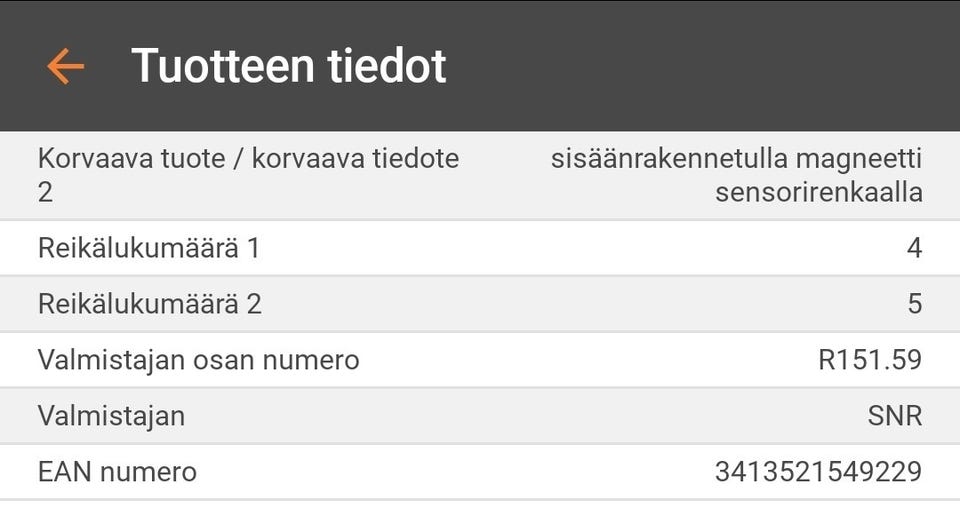960x508 pixels.
Task: Click the word "Tuotteen" in the header title
Action: [223, 66]
